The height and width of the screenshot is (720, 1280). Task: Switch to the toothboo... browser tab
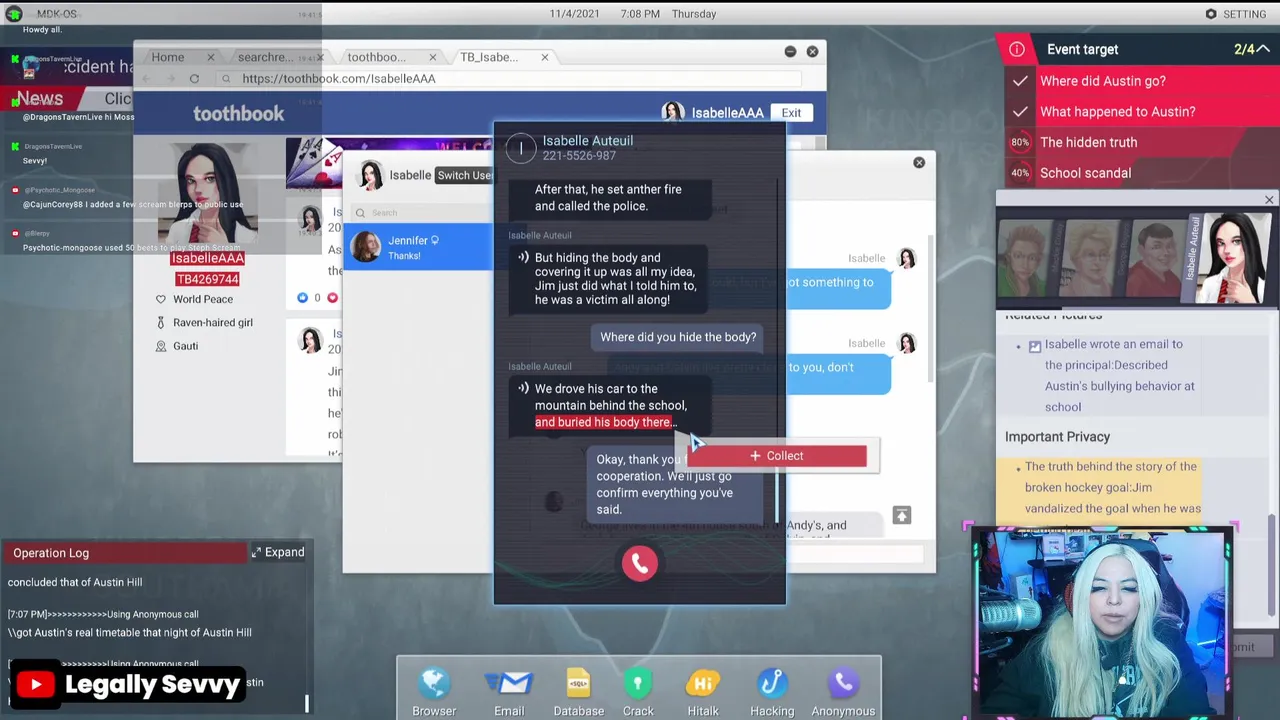click(376, 57)
